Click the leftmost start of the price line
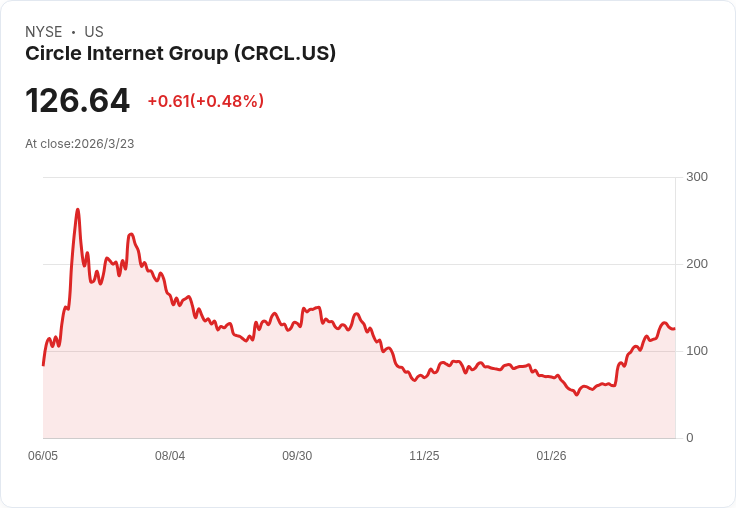The height and width of the screenshot is (508, 736). pyautogui.click(x=44, y=364)
